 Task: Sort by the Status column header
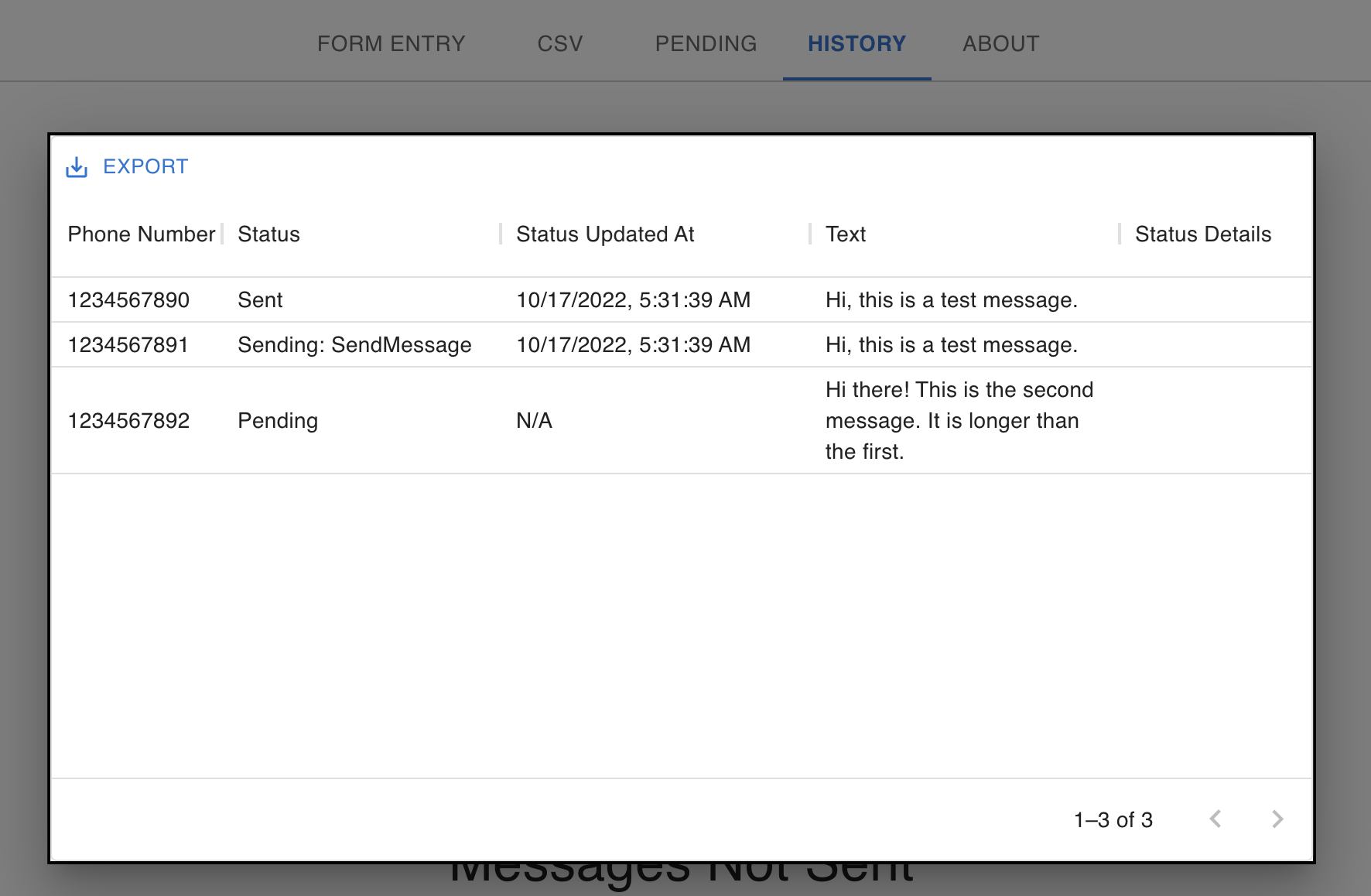[268, 234]
